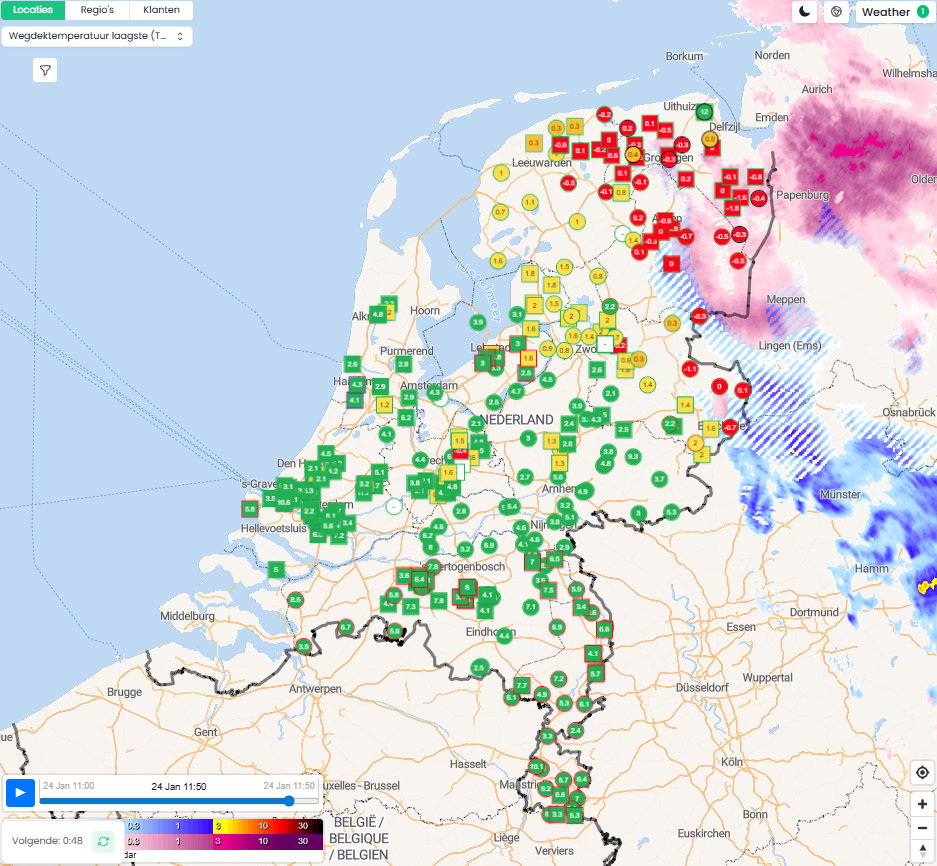Image resolution: width=937 pixels, height=866 pixels.
Task: Select orange circle marker 0.5 near Delfzijl
Action: (709, 139)
